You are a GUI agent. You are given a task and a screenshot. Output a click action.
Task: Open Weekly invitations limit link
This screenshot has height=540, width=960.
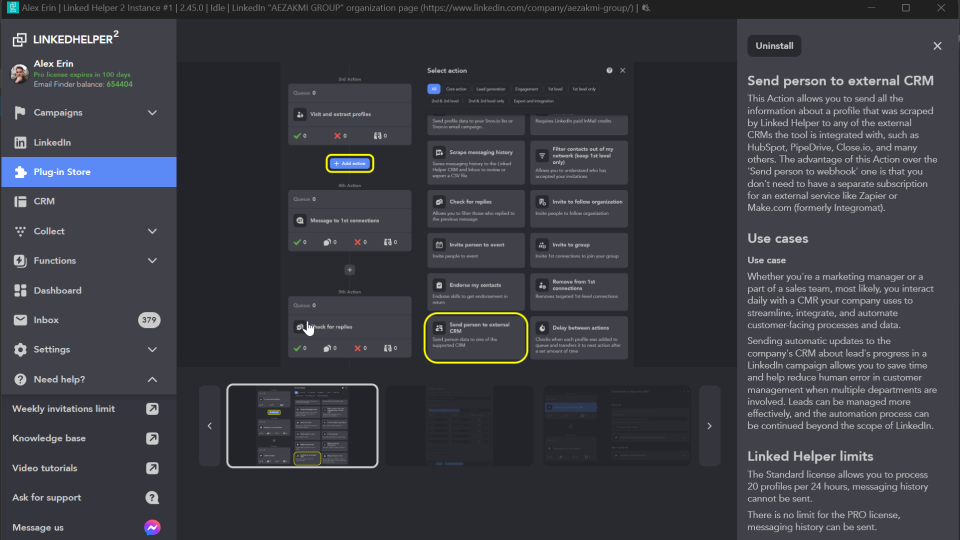coord(64,409)
